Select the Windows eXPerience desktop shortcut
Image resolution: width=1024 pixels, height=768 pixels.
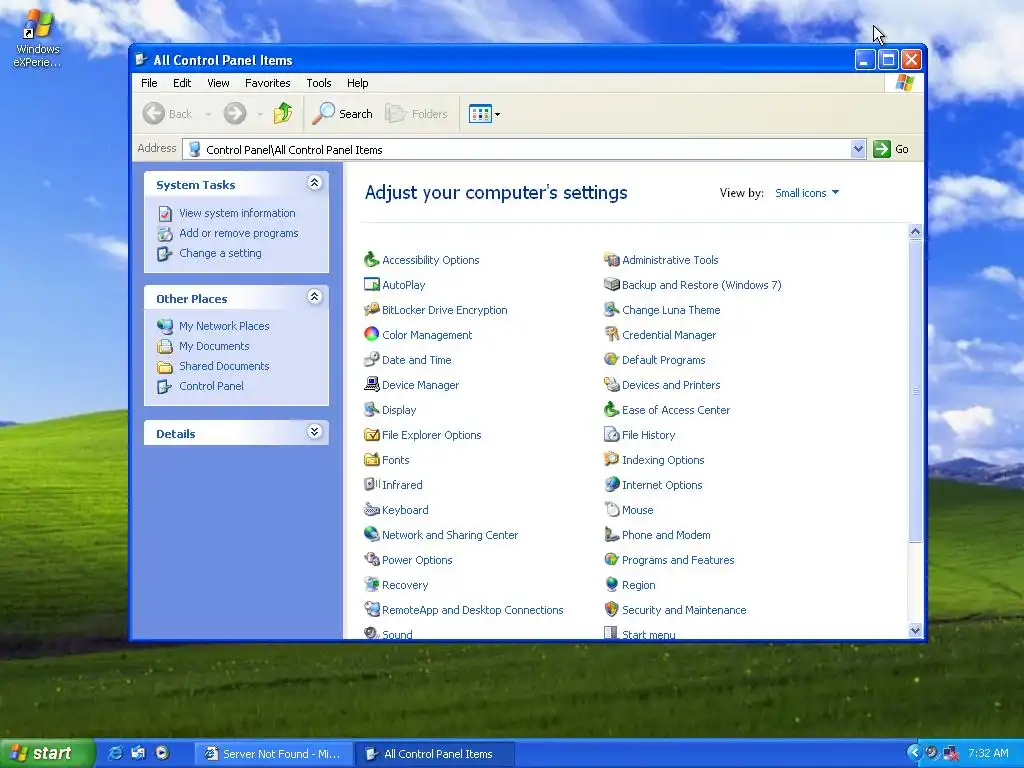[37, 37]
